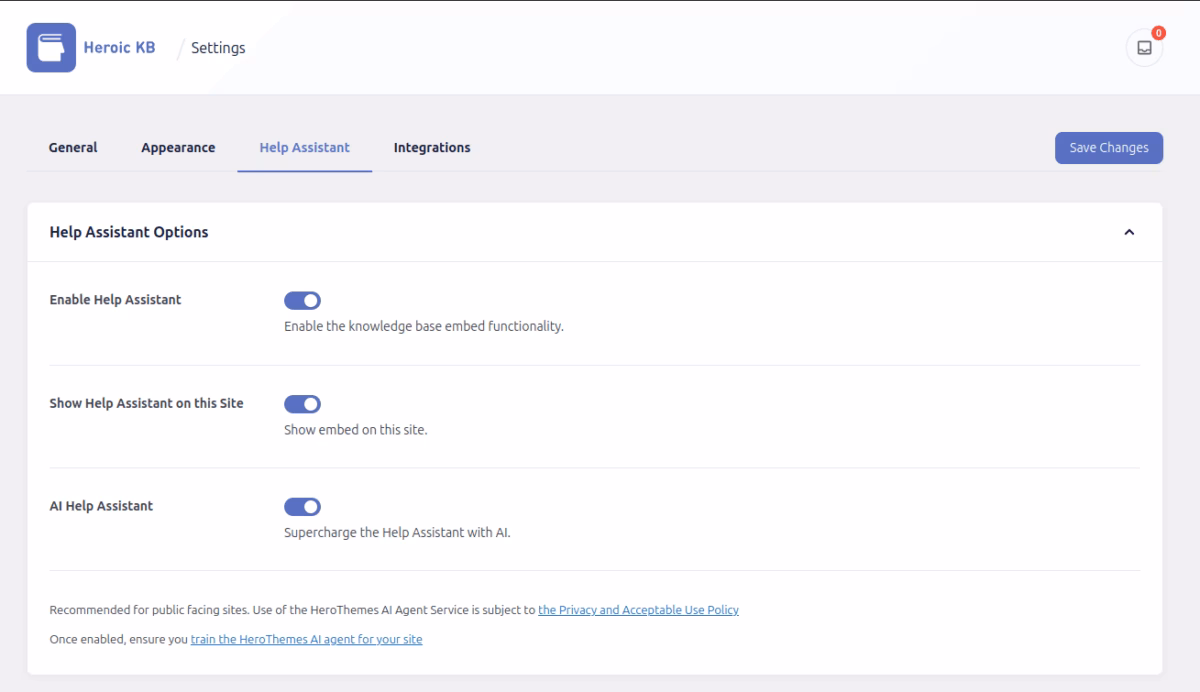
Task: Follow the train HeroThemes AI agent link
Action: (x=306, y=639)
